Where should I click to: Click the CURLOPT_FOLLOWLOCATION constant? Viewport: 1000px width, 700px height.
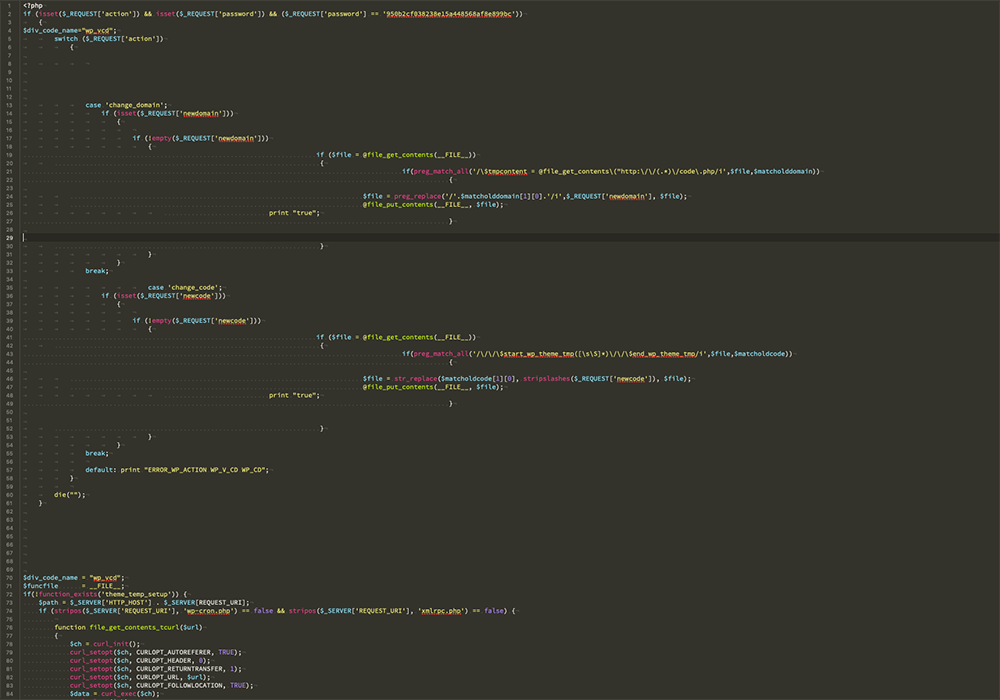click(x=179, y=685)
